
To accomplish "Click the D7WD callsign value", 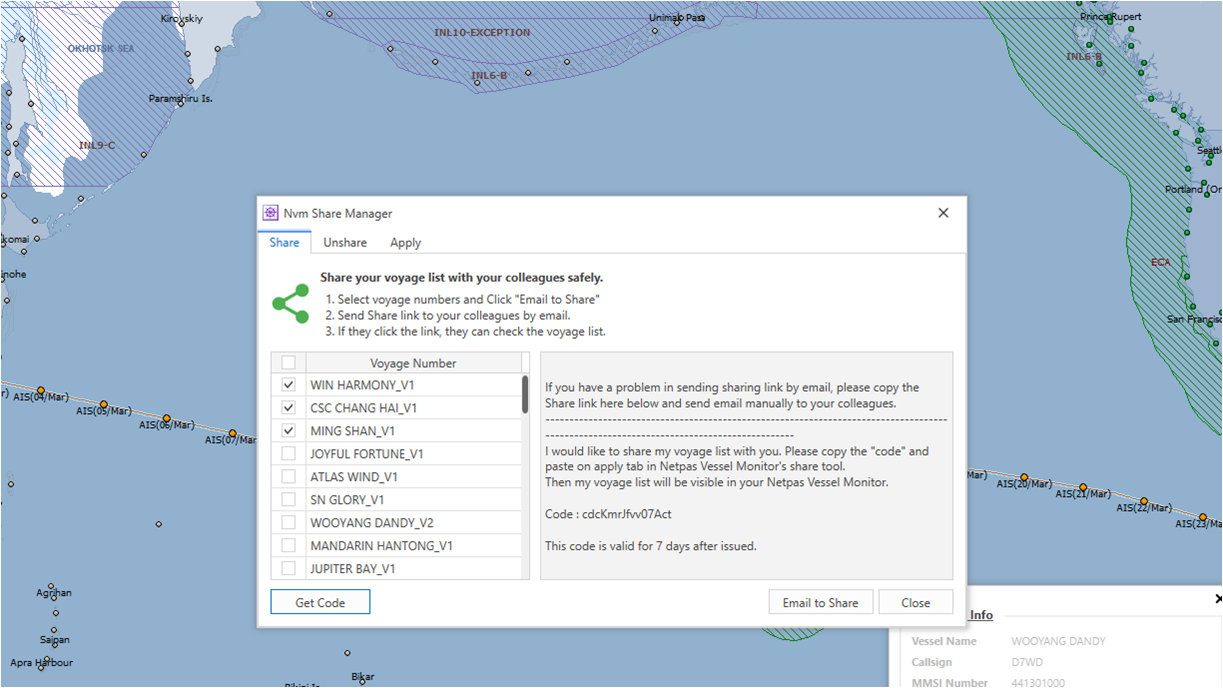I will pyautogui.click(x=1029, y=662).
